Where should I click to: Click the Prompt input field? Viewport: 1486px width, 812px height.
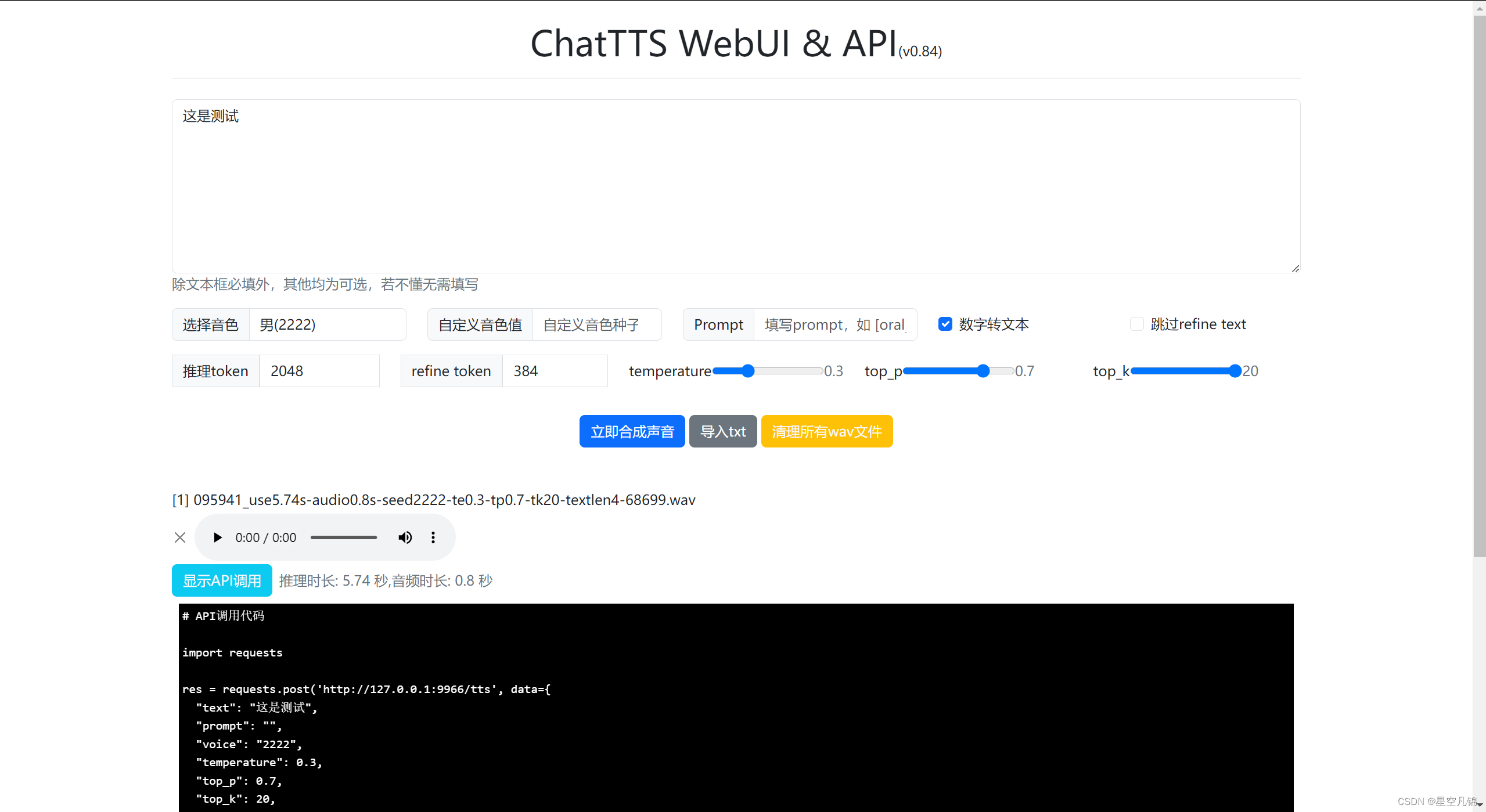(834, 324)
